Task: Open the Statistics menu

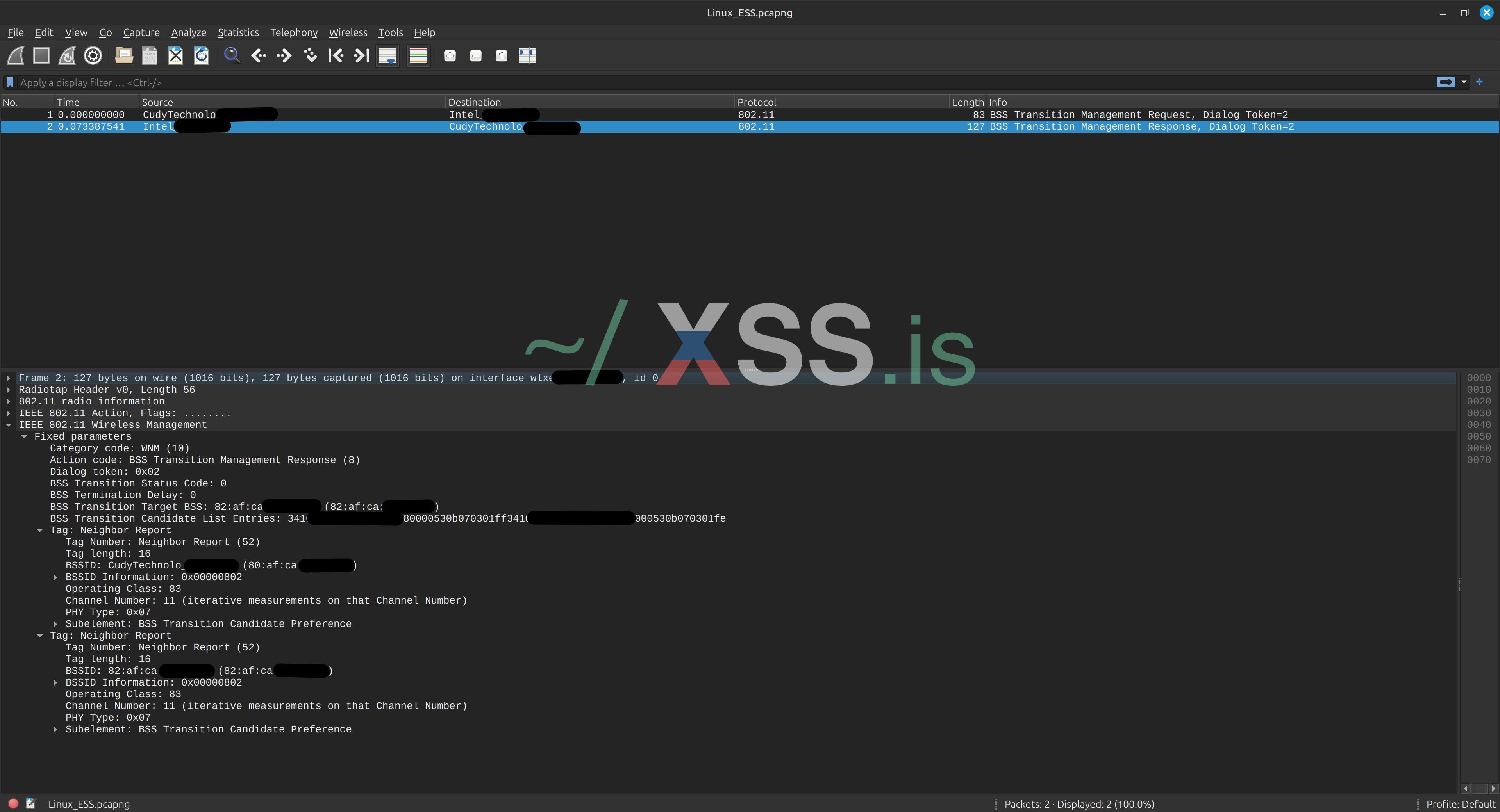Action: [237, 32]
